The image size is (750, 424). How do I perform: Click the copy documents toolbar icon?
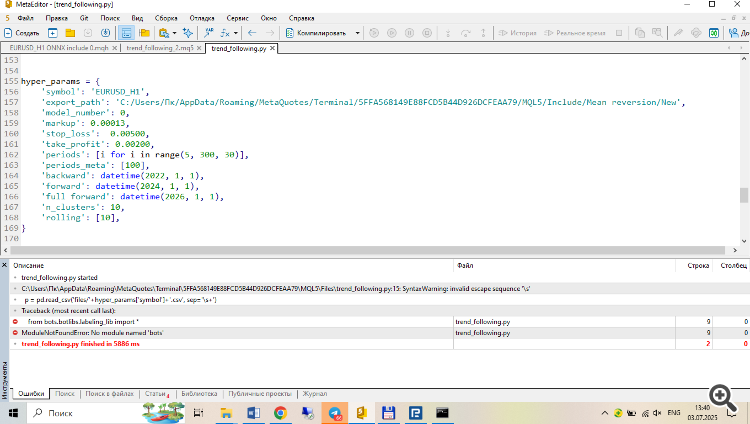click(x=640, y=33)
